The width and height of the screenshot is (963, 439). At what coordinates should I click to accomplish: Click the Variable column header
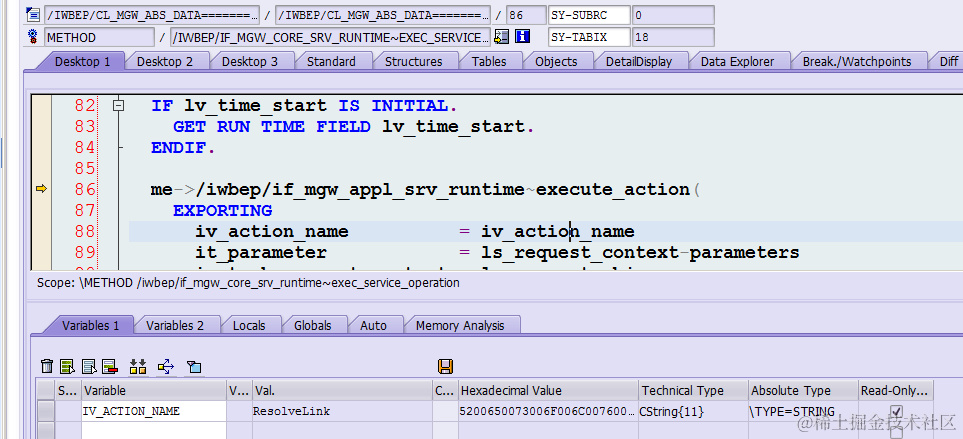pyautogui.click(x=154, y=390)
